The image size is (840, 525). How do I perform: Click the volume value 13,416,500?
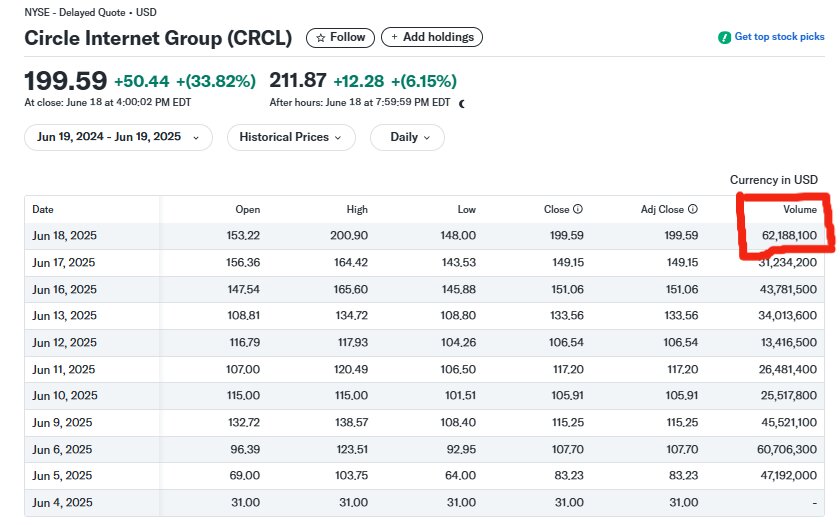[789, 342]
